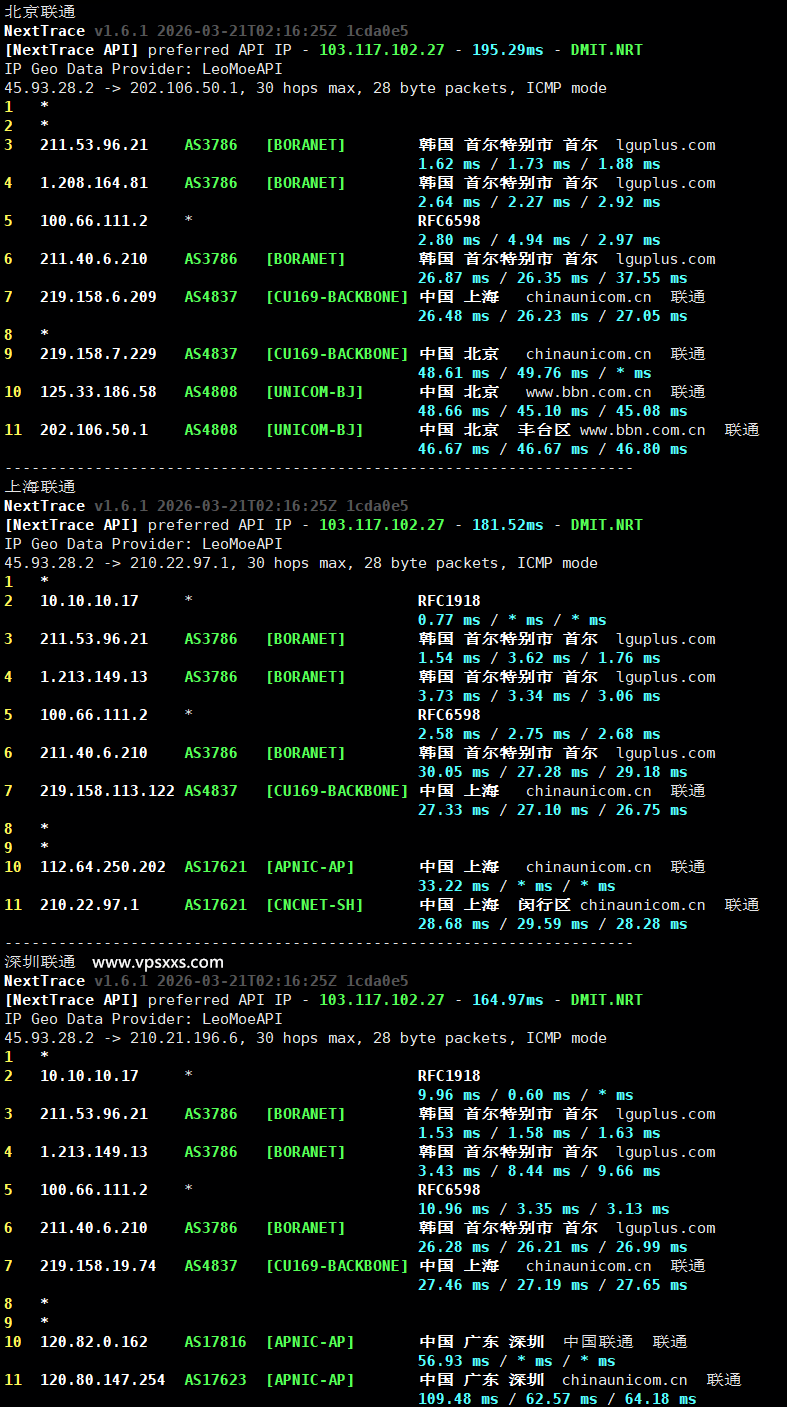This screenshot has height=1407, width=787.
Task: Click chinaunicom.cn in the 120.80.147.254 row
Action: [x=625, y=1380]
